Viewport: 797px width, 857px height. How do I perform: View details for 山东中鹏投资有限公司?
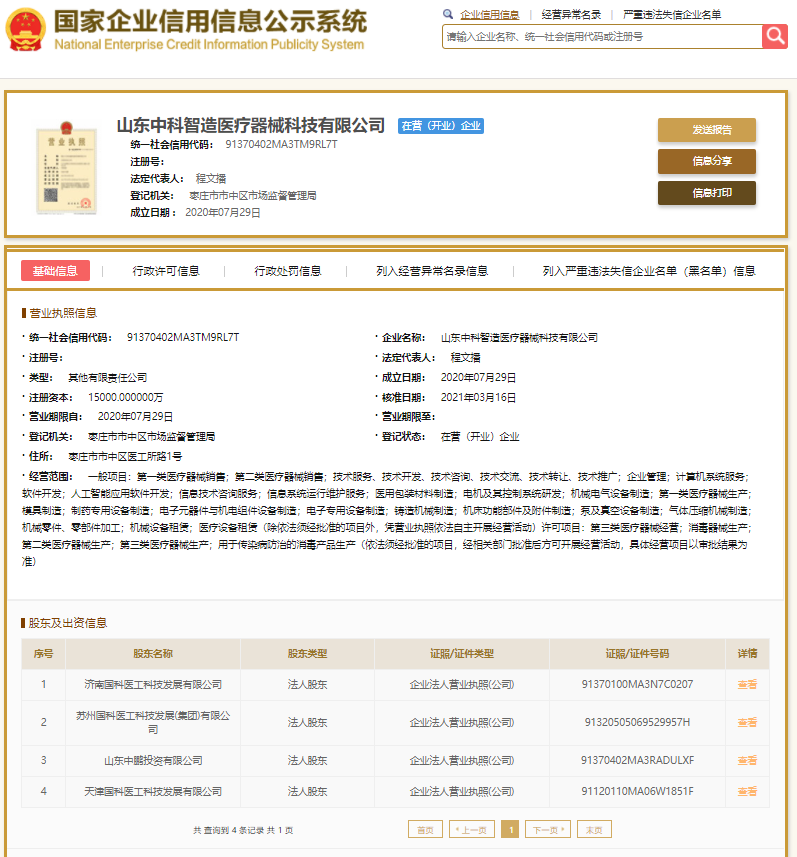coord(747,760)
